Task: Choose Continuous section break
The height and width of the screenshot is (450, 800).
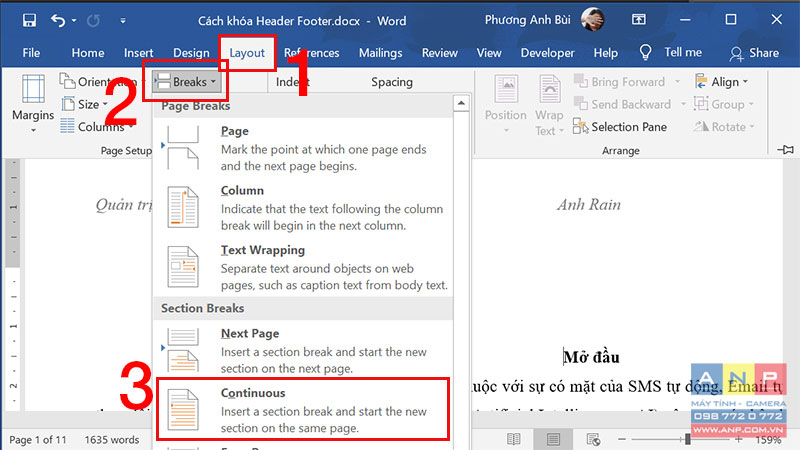Action: (303, 409)
